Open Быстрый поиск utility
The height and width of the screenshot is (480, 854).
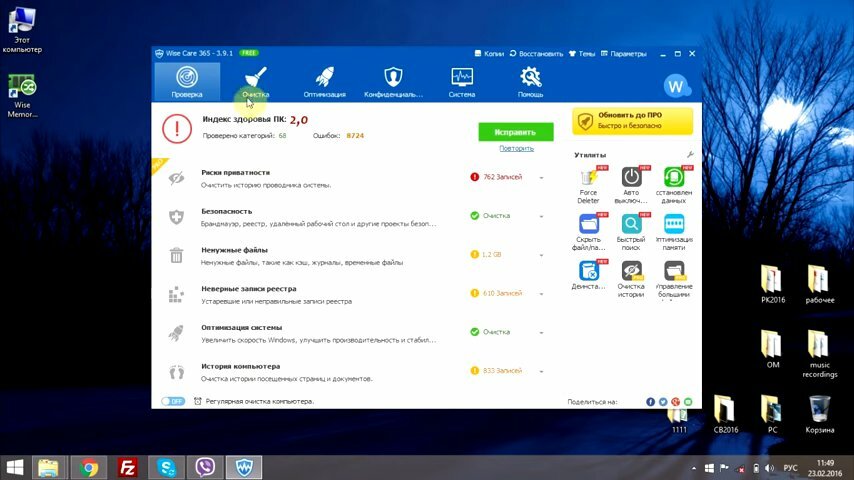(x=631, y=232)
